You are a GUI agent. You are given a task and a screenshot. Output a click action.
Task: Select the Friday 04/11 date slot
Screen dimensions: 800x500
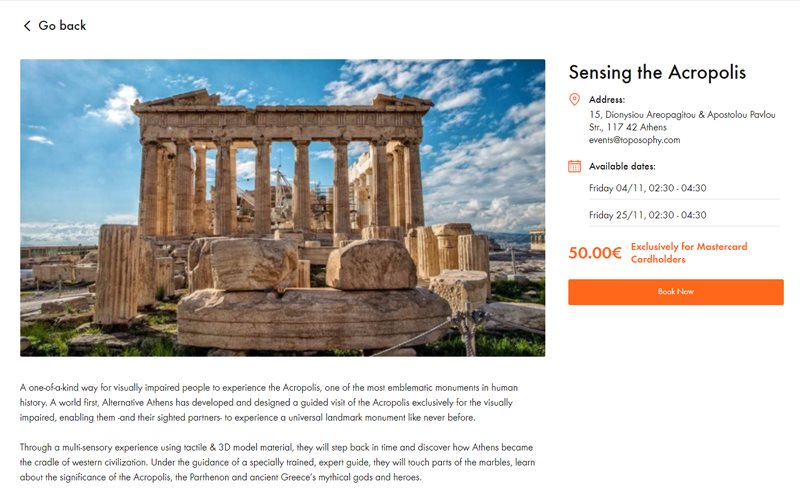point(648,187)
